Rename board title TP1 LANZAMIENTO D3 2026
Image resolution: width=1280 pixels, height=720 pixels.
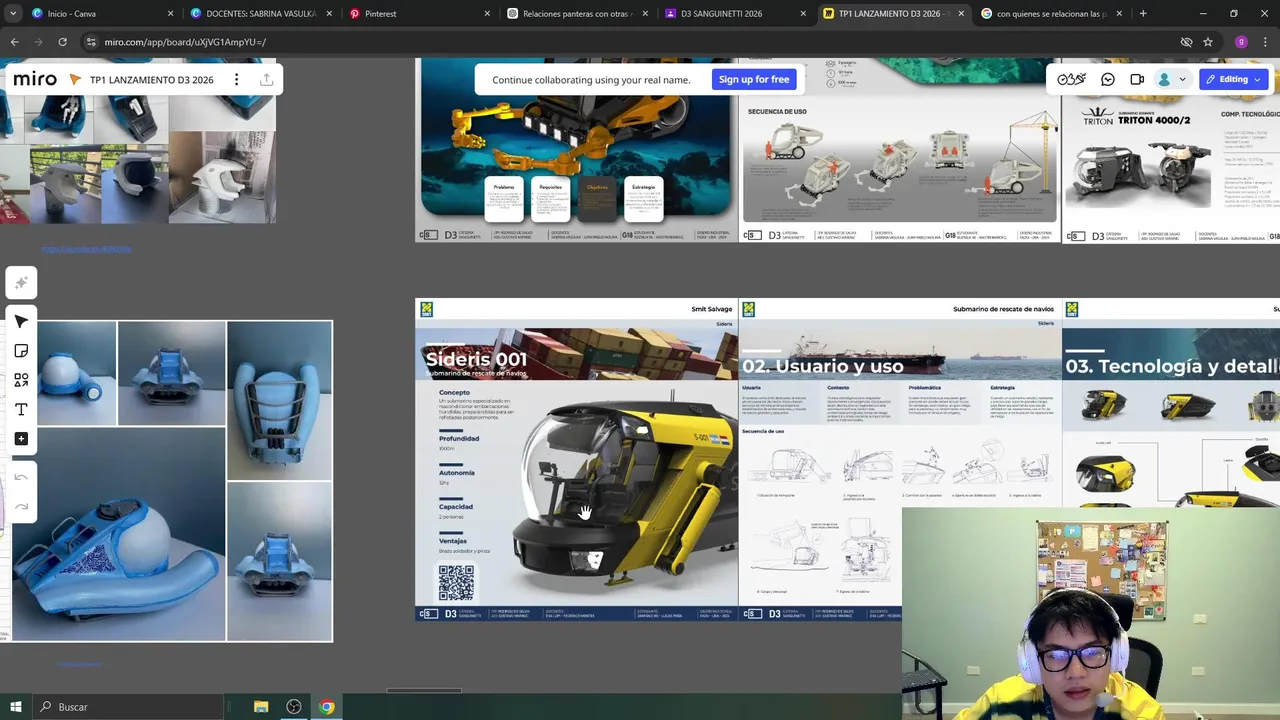pos(151,80)
